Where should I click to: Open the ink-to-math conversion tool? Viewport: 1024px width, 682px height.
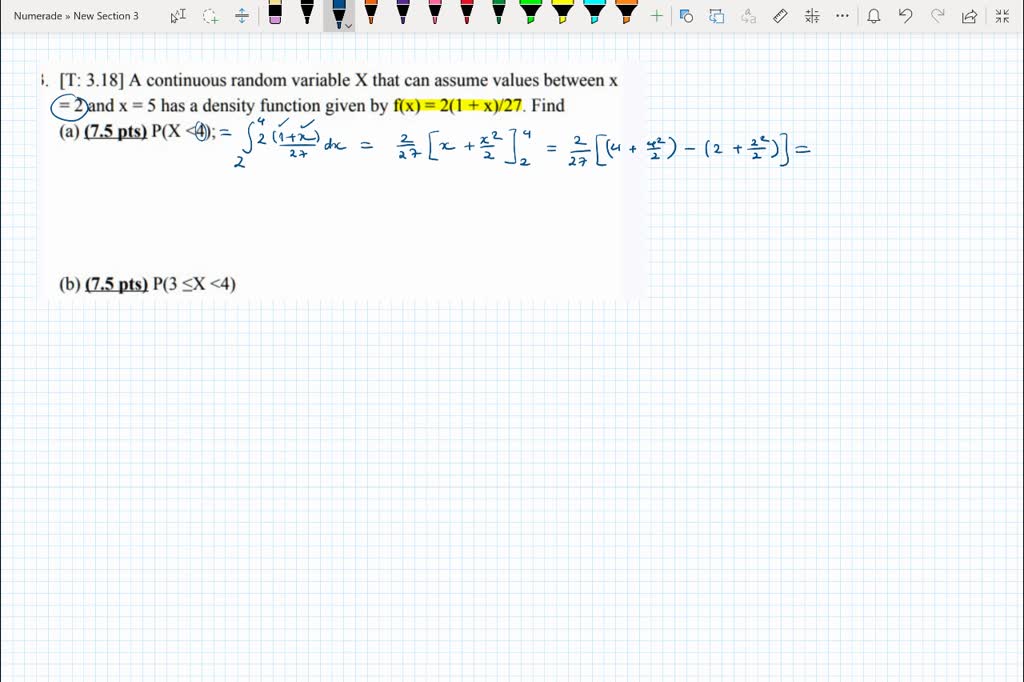(x=812, y=16)
